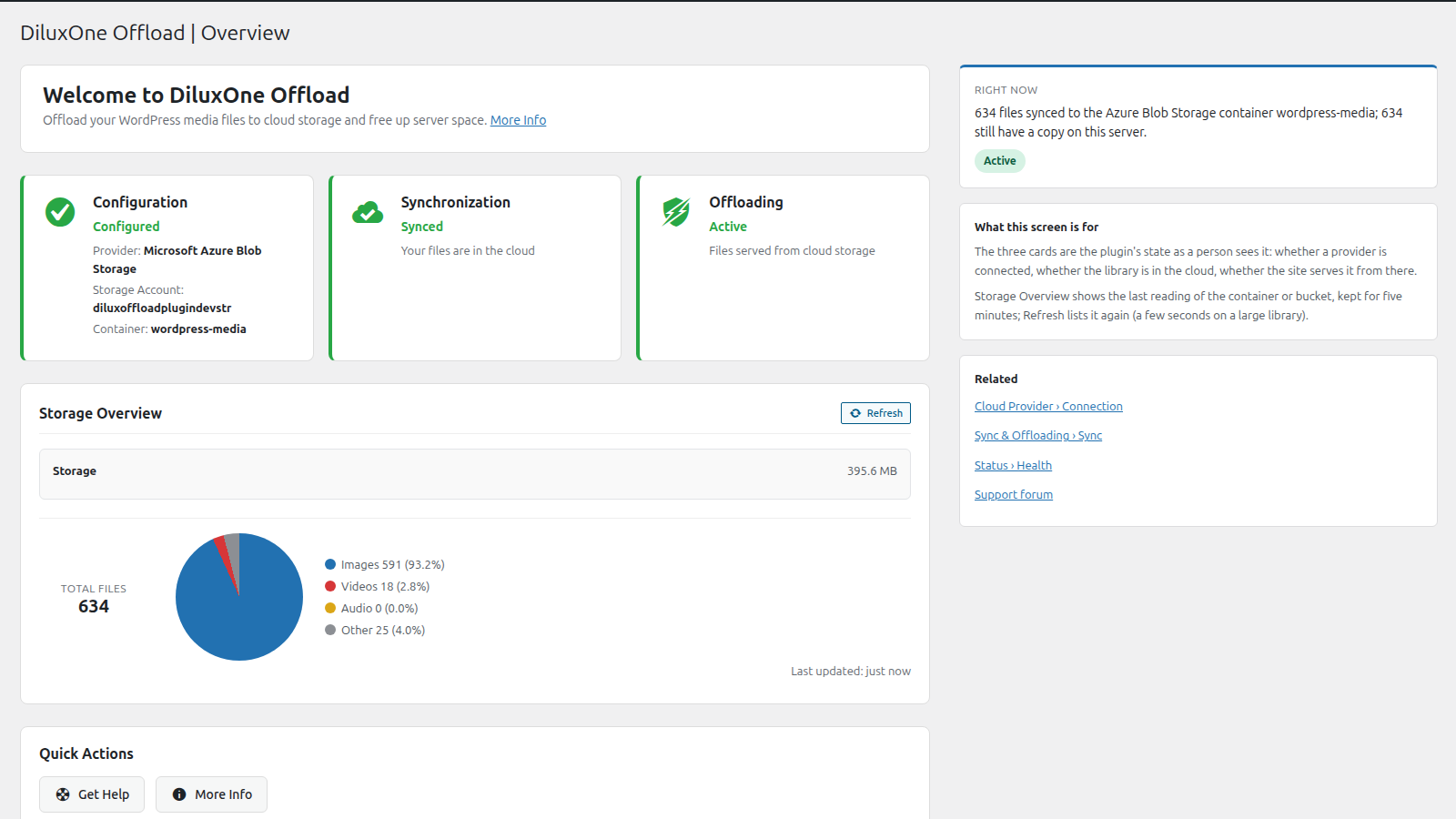The height and width of the screenshot is (819, 1456).
Task: Click the Offloading shield bolt icon
Action: [676, 212]
